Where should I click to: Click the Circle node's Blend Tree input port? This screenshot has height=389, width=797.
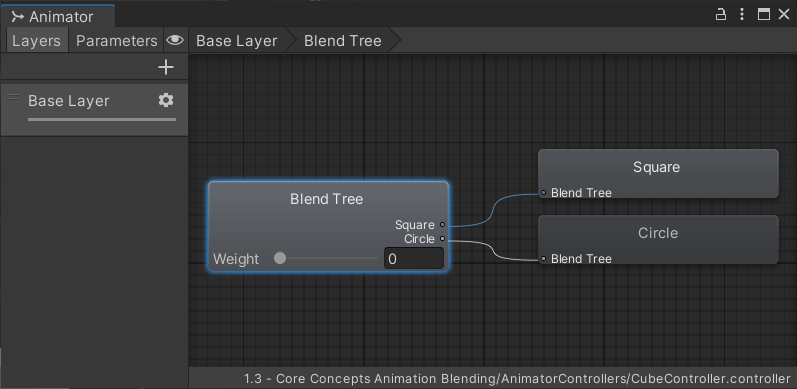(543, 259)
